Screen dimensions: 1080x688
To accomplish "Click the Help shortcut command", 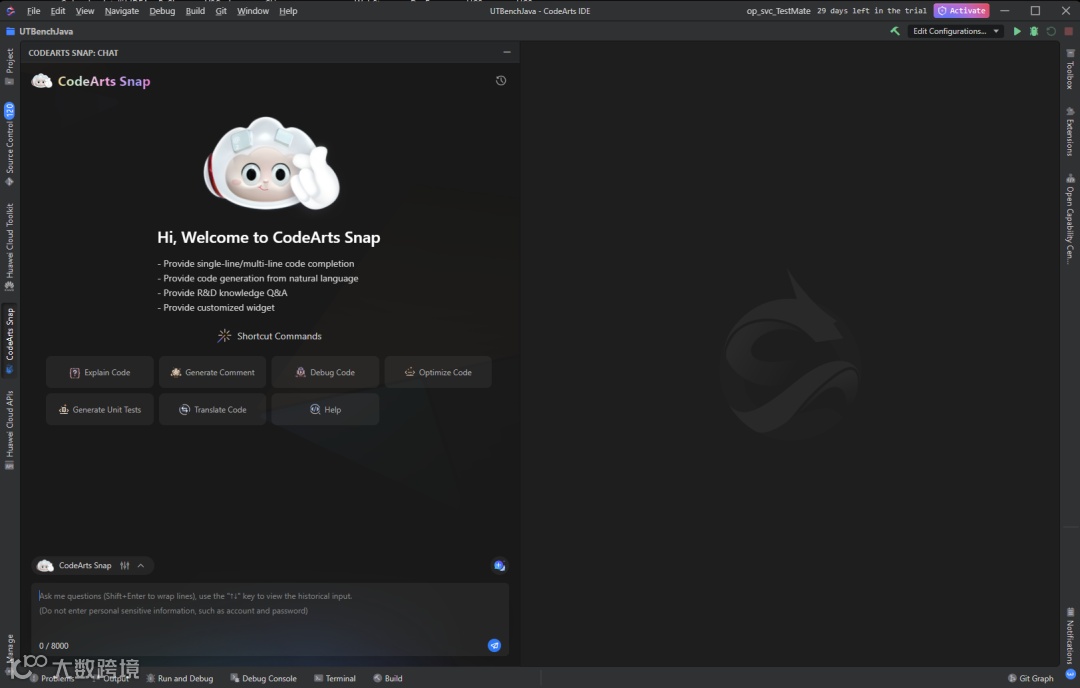I will click(325, 409).
